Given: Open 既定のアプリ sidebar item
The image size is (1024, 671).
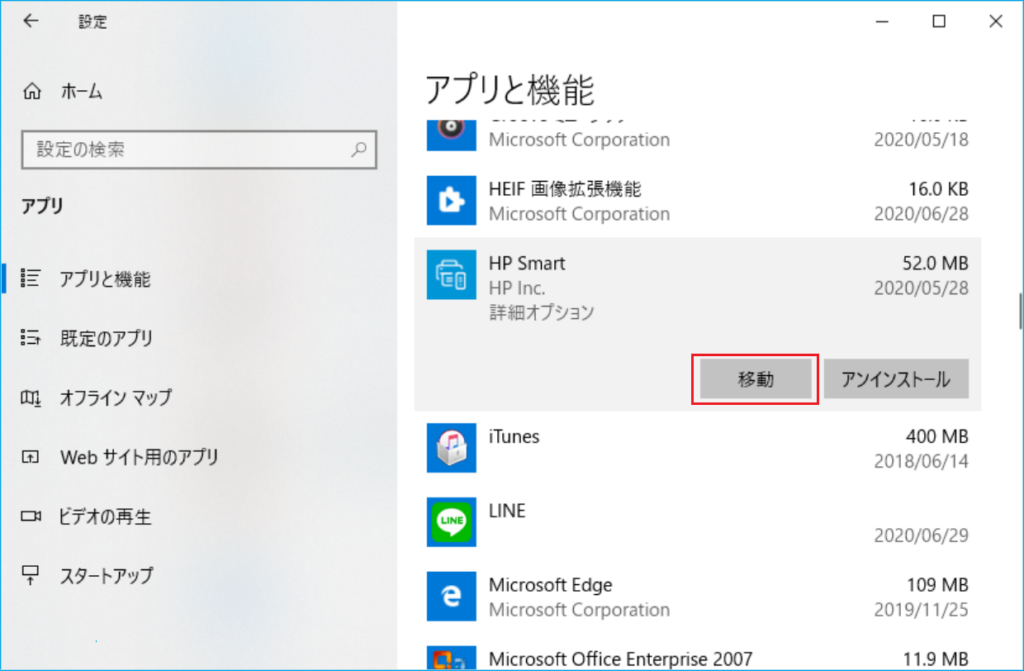Looking at the screenshot, I should pyautogui.click(x=106, y=338).
